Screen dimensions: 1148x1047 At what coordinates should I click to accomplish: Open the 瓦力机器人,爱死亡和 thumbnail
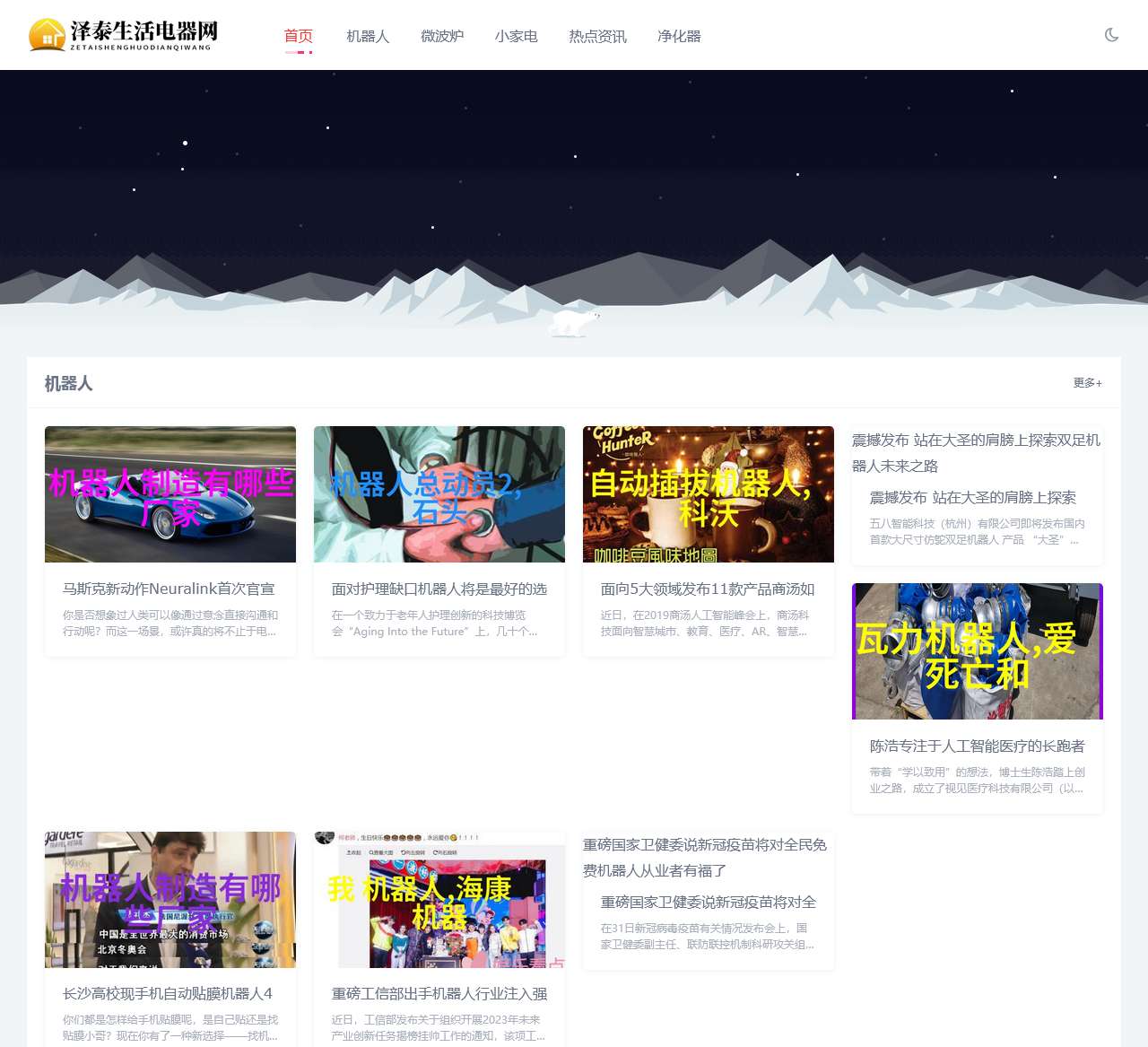click(978, 651)
